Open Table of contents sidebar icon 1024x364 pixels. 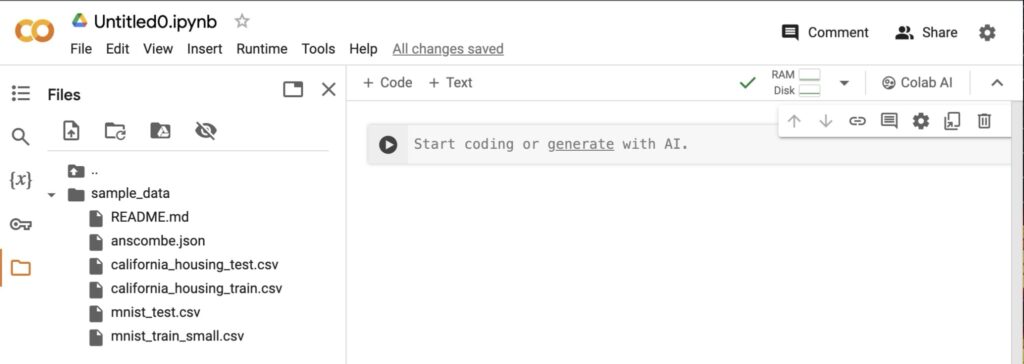[x=21, y=93]
